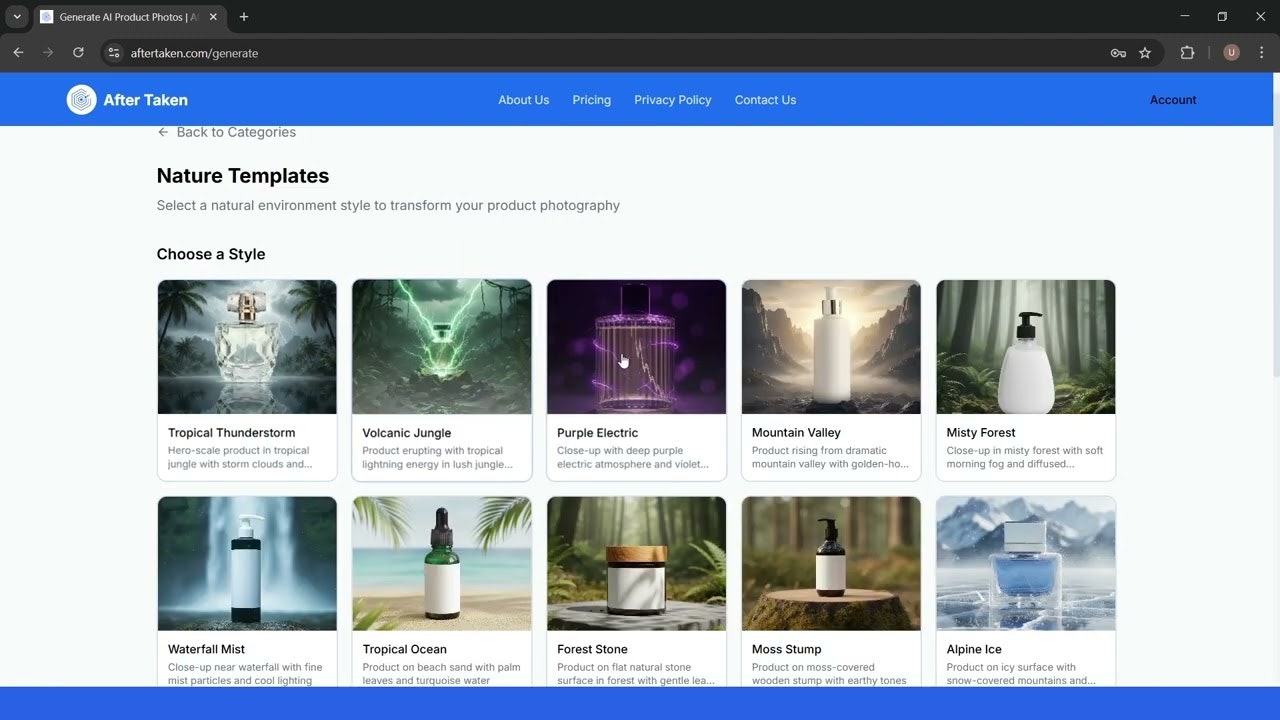Go Back to Categories
The width and height of the screenshot is (1280, 720).
pos(227,132)
